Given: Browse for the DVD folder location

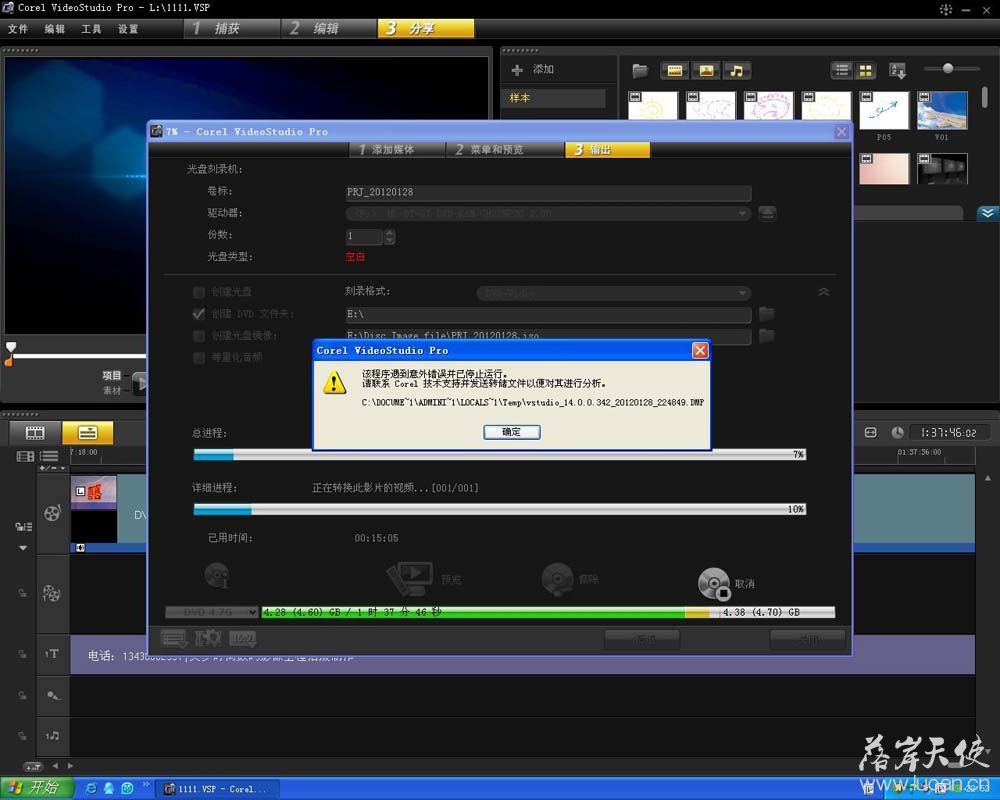Looking at the screenshot, I should (767, 314).
